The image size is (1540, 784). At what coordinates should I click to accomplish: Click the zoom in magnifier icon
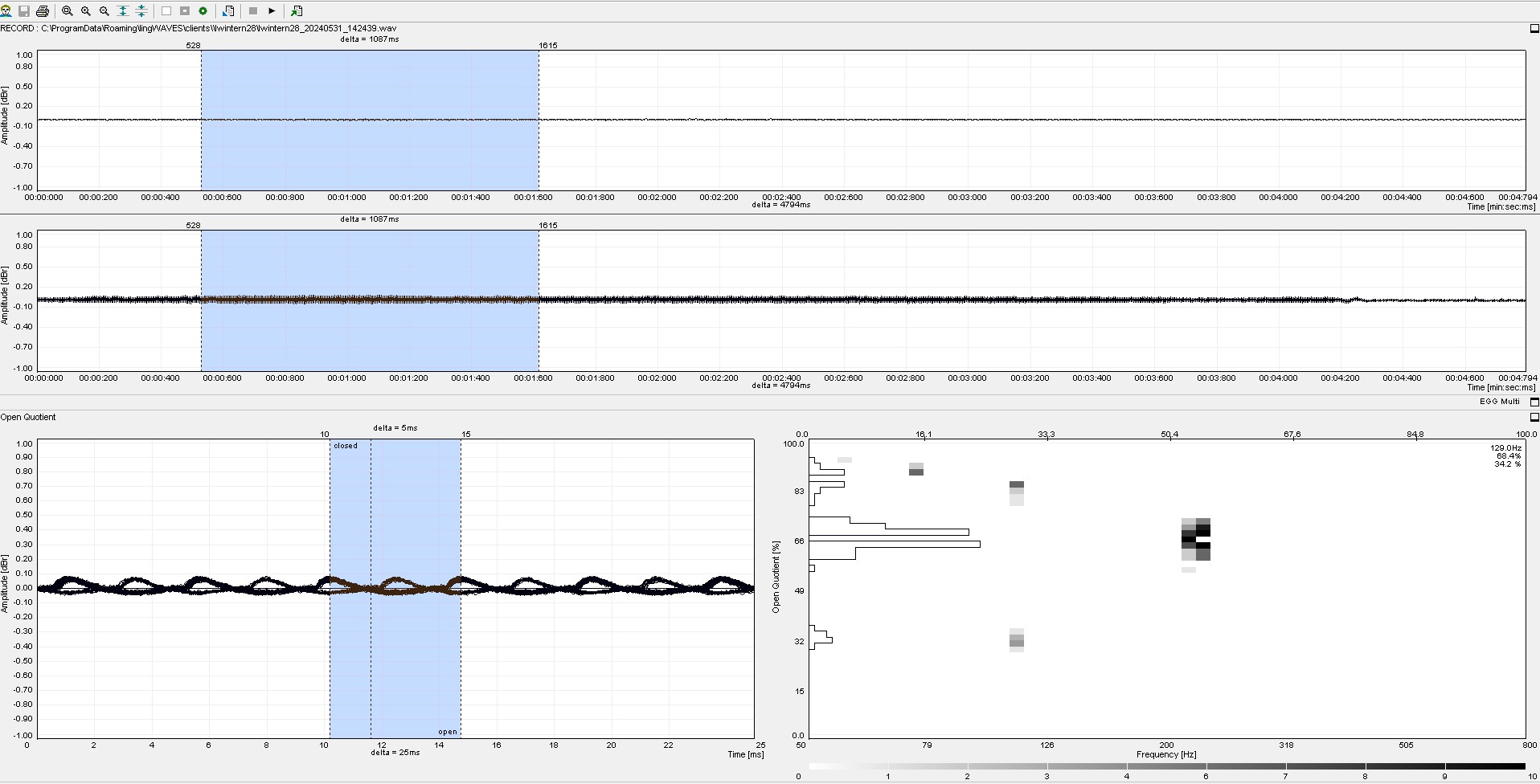(86, 11)
